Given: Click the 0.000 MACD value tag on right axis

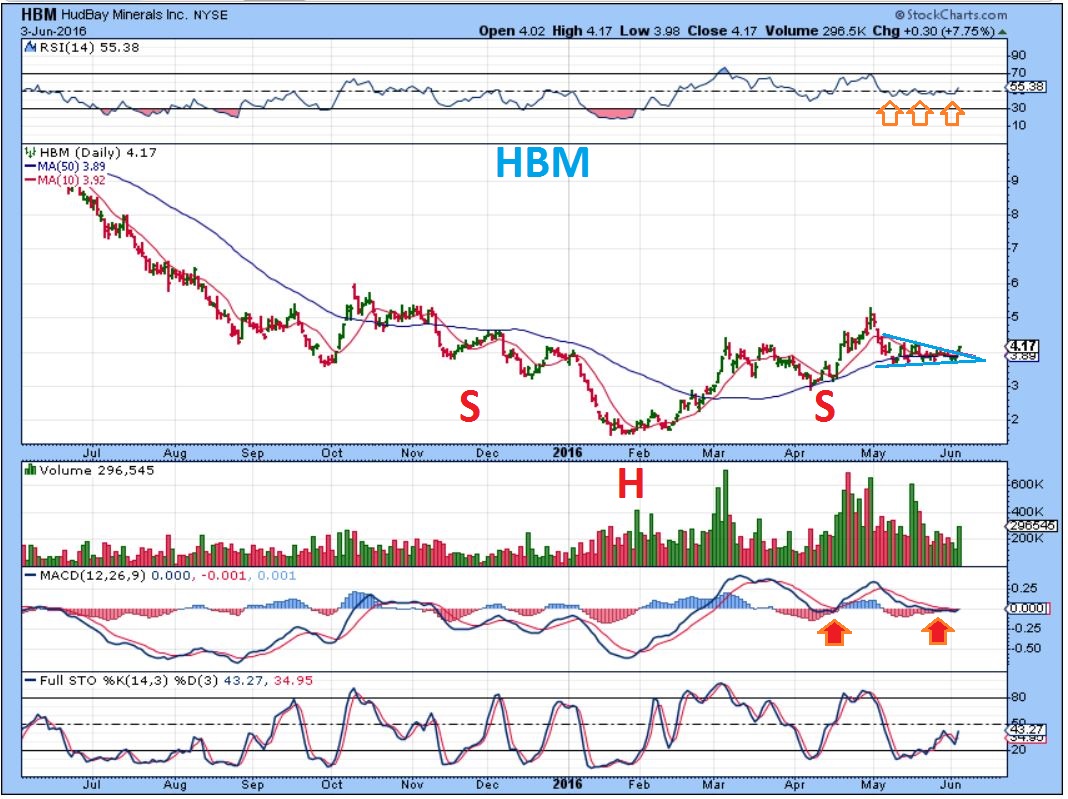Looking at the screenshot, I should click(1026, 608).
